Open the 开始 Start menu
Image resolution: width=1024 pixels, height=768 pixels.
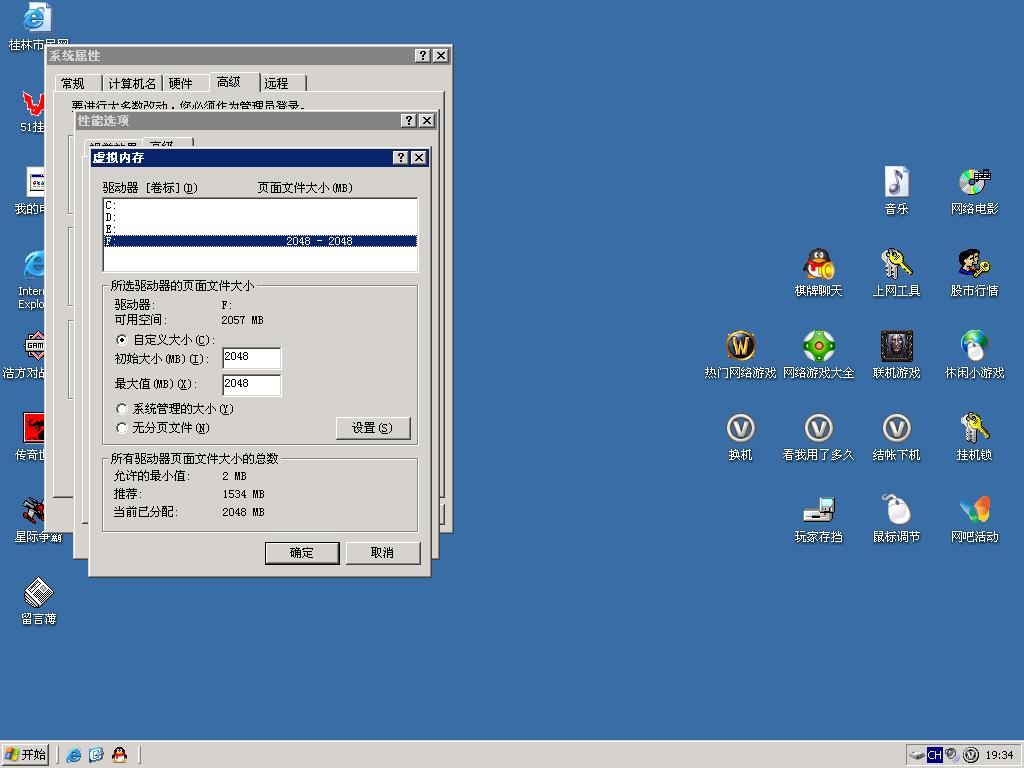point(26,755)
